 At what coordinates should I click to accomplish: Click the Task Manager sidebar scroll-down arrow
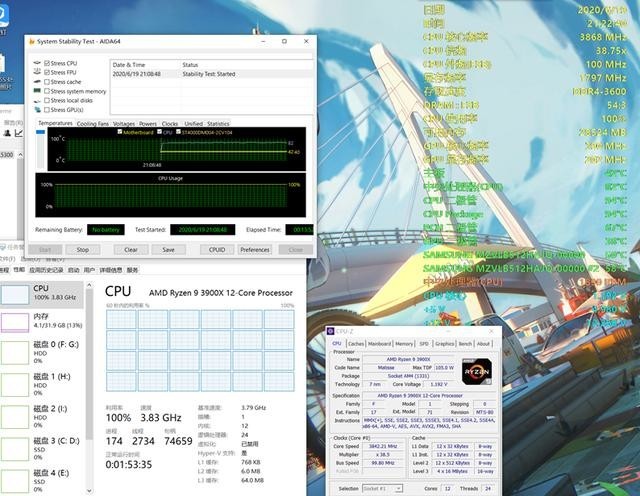(89, 491)
